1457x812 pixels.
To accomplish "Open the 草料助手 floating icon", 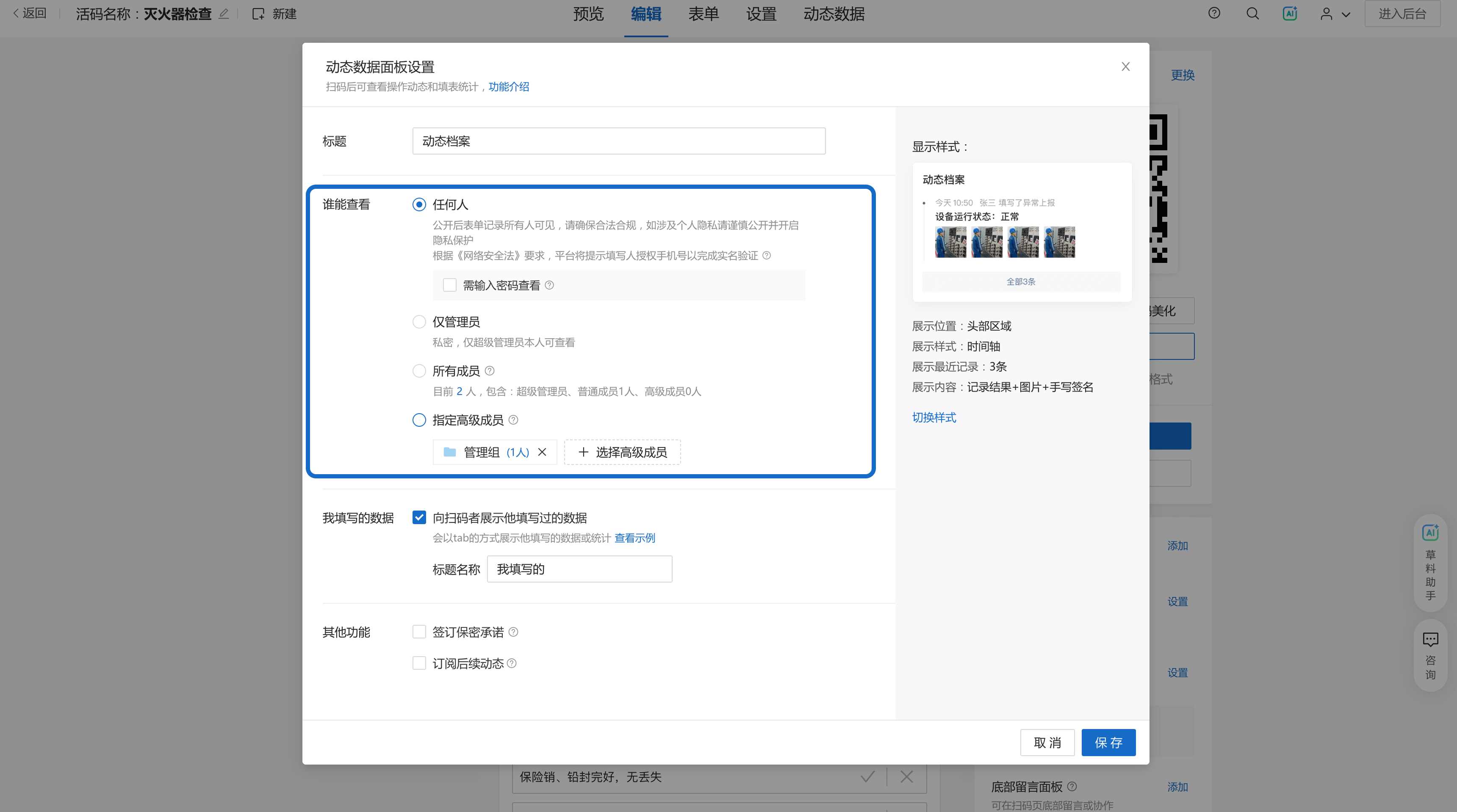I will point(1430,533).
